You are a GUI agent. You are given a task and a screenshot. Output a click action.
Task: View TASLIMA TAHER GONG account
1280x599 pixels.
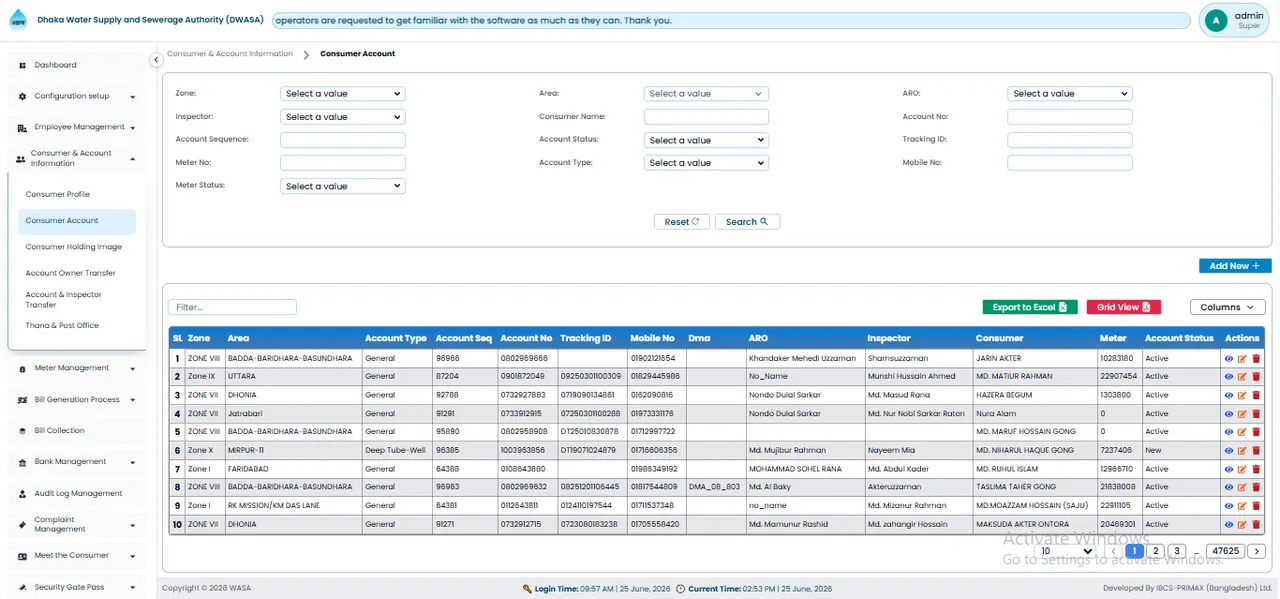pos(1229,487)
